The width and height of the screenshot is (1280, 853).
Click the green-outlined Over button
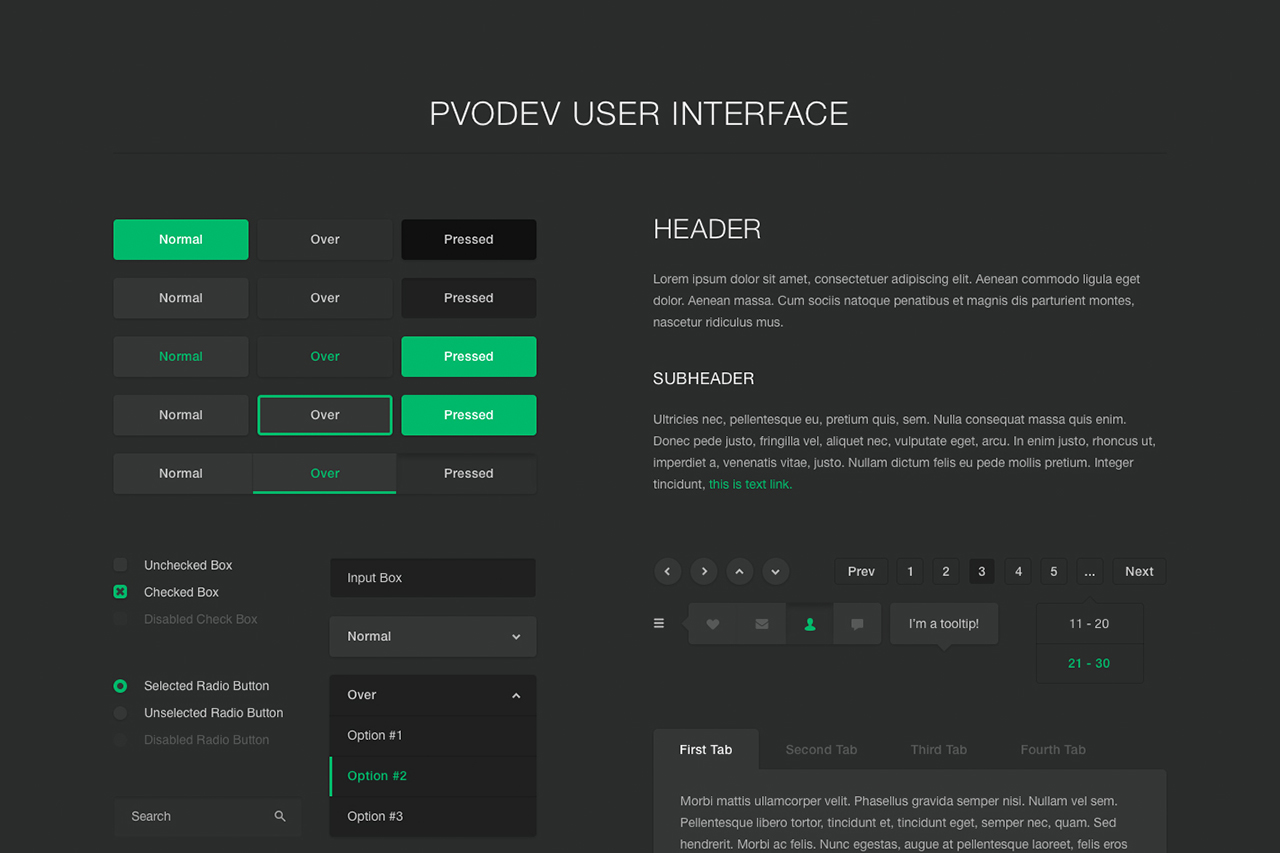(x=325, y=415)
